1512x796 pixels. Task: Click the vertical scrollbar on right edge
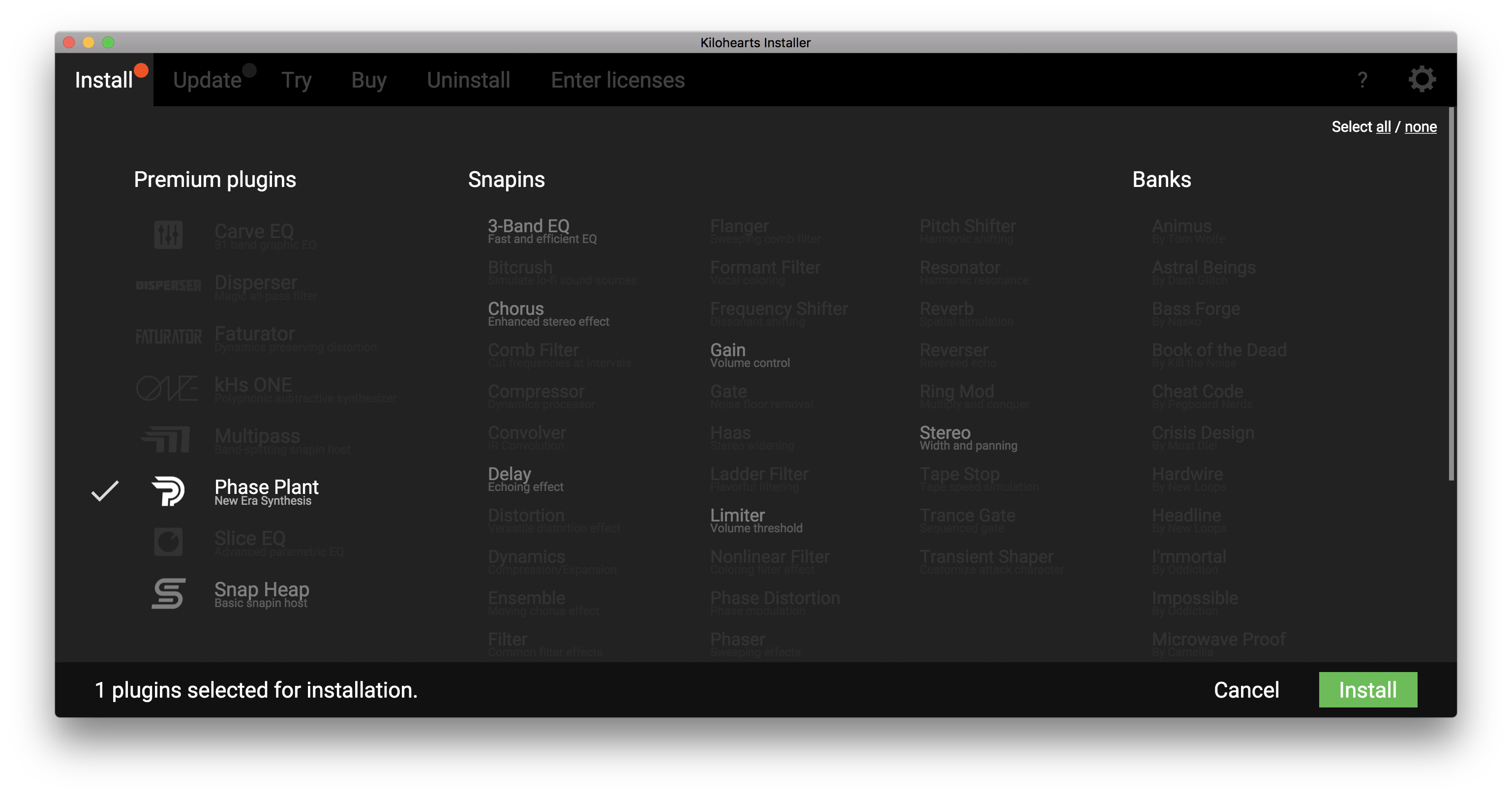tap(1451, 294)
